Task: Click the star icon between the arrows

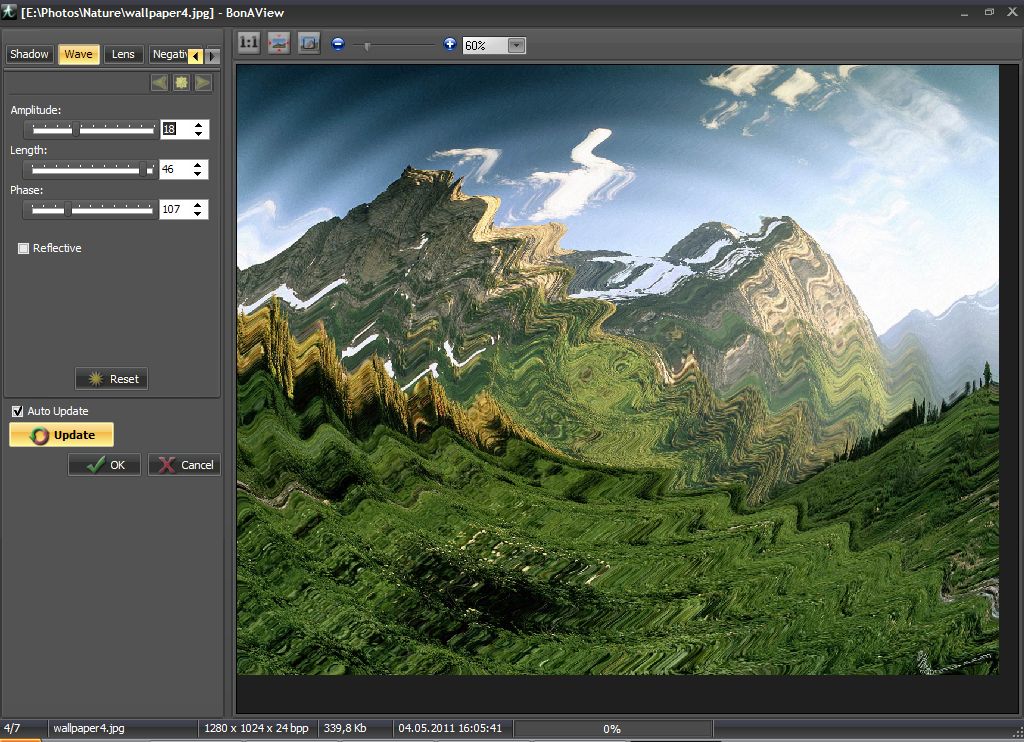Action: tap(181, 83)
